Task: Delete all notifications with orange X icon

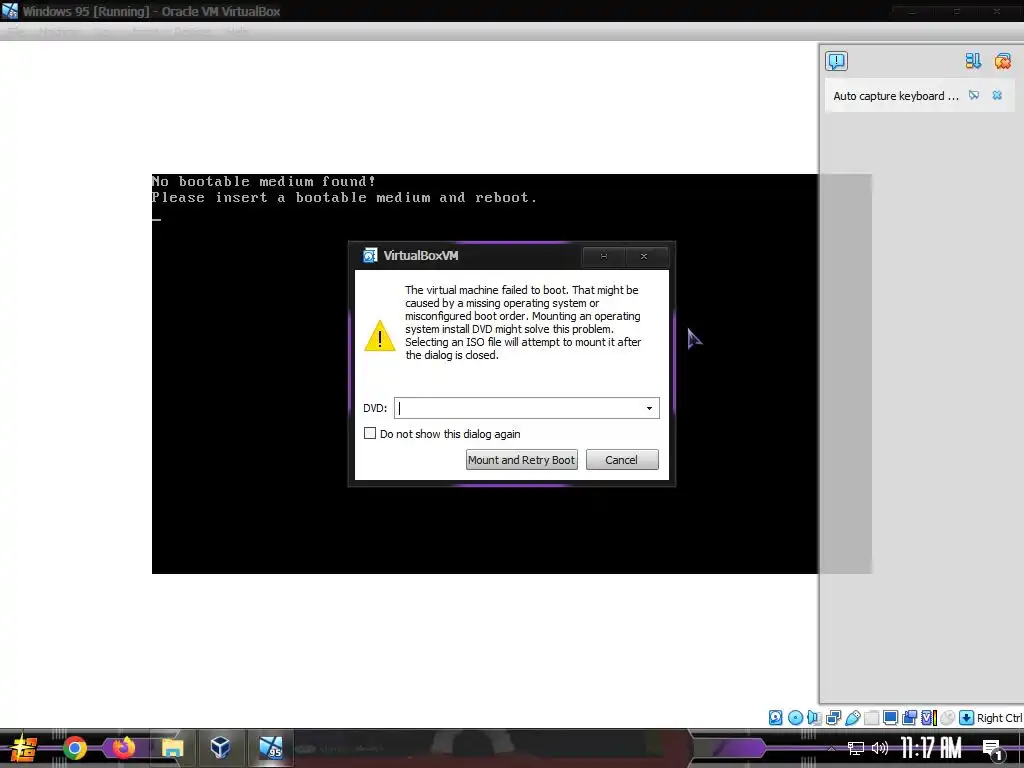Action: [x=1002, y=61]
